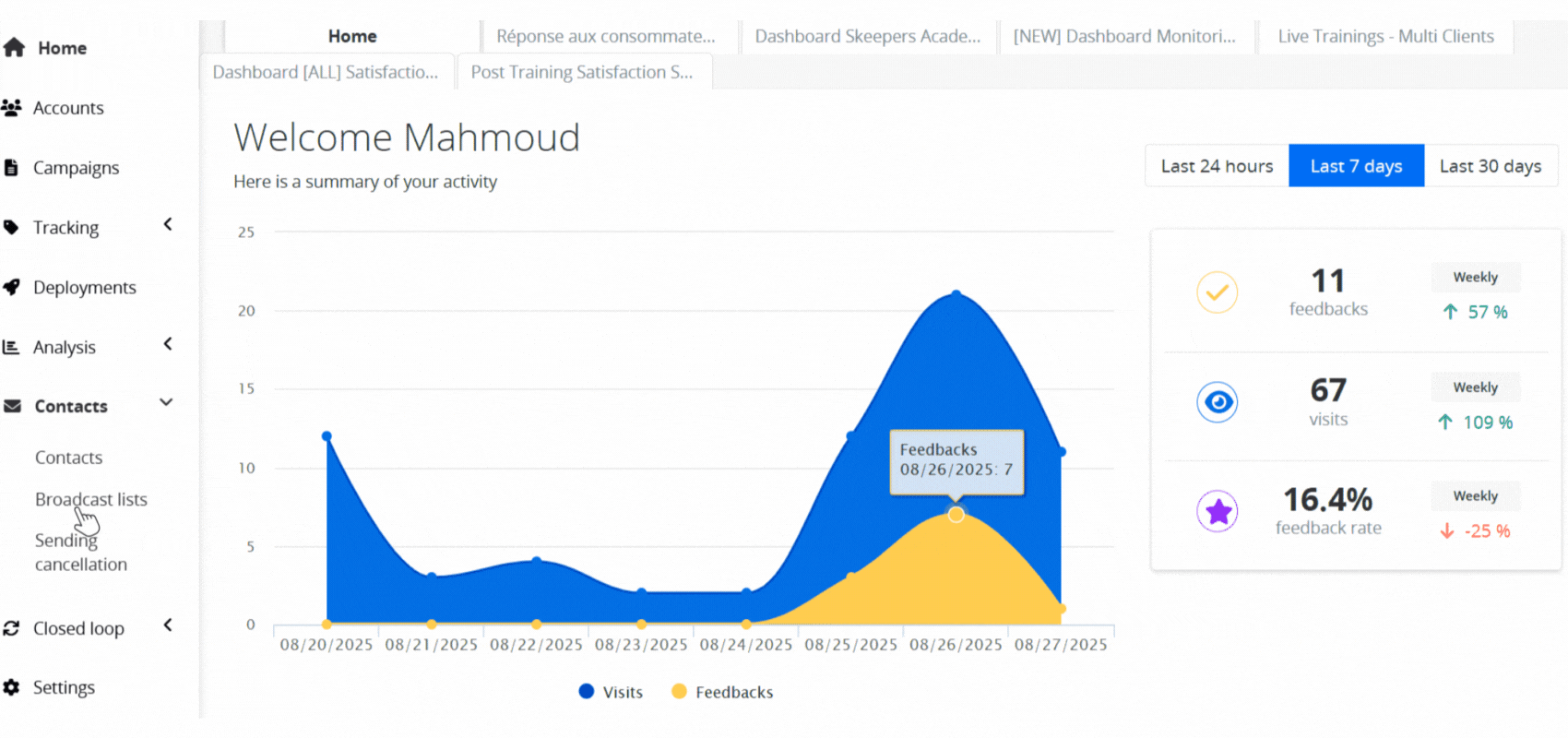
Task: Click the Accounts people icon
Action: 12,108
